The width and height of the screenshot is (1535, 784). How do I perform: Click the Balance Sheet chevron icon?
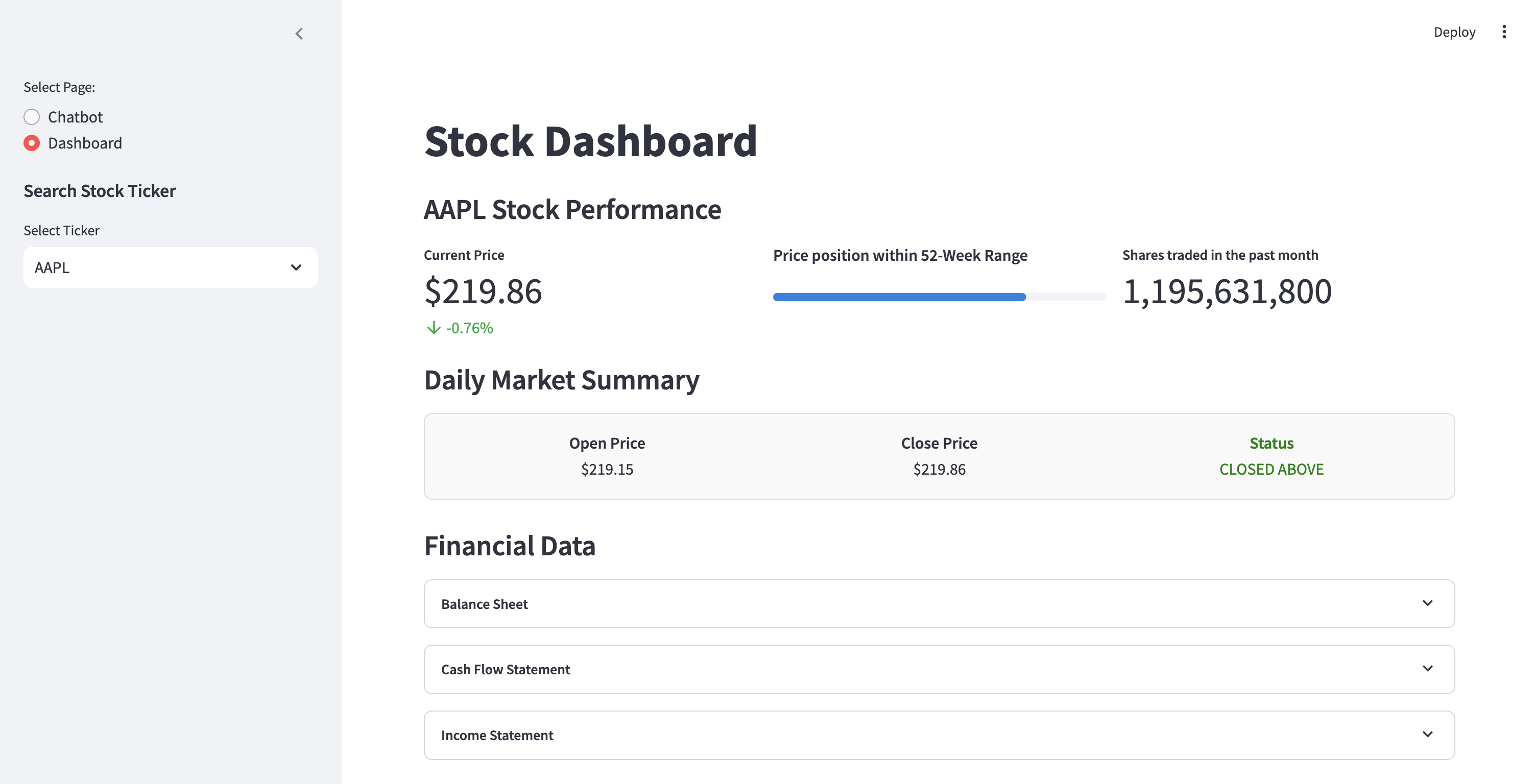point(1427,603)
